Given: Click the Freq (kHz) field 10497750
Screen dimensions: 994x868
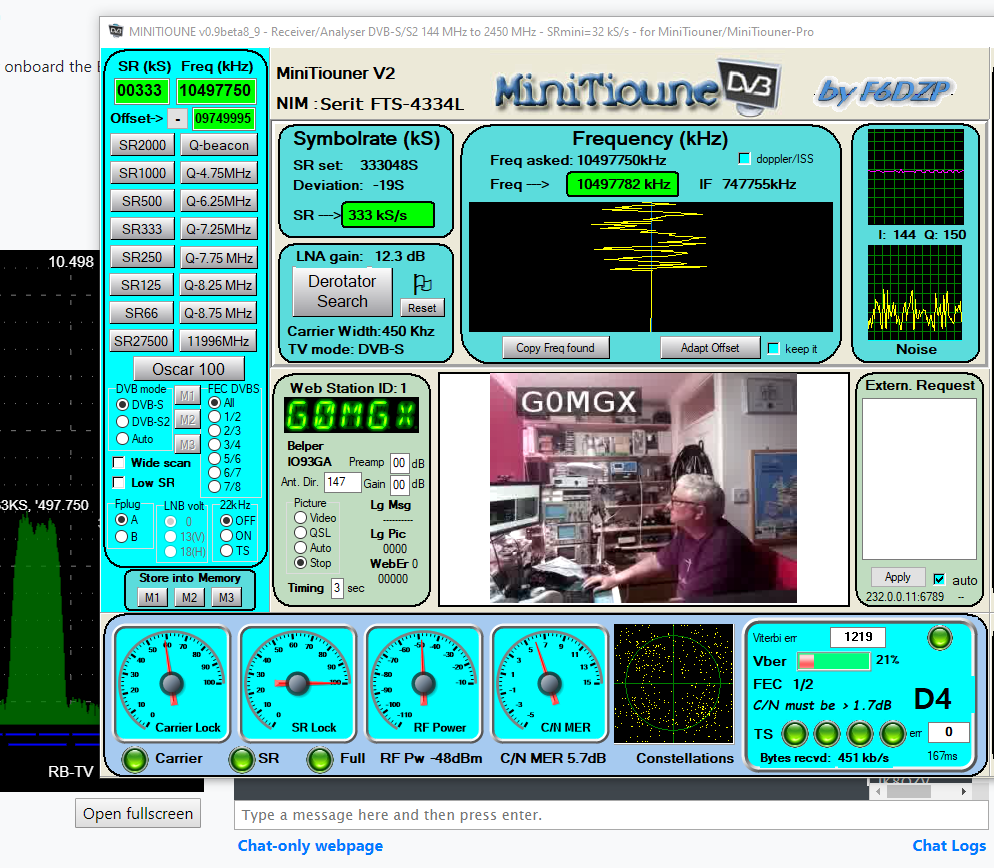Looking at the screenshot, I should point(216,91).
